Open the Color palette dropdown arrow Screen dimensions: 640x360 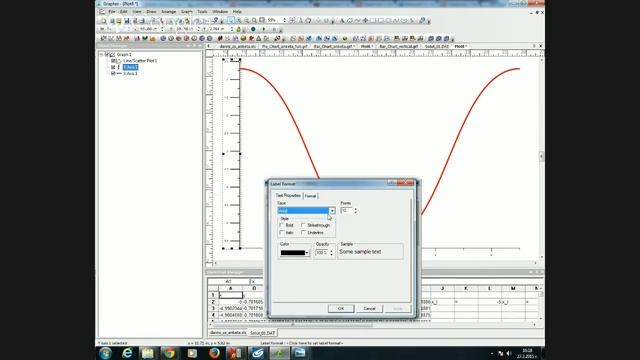pyautogui.click(x=307, y=253)
